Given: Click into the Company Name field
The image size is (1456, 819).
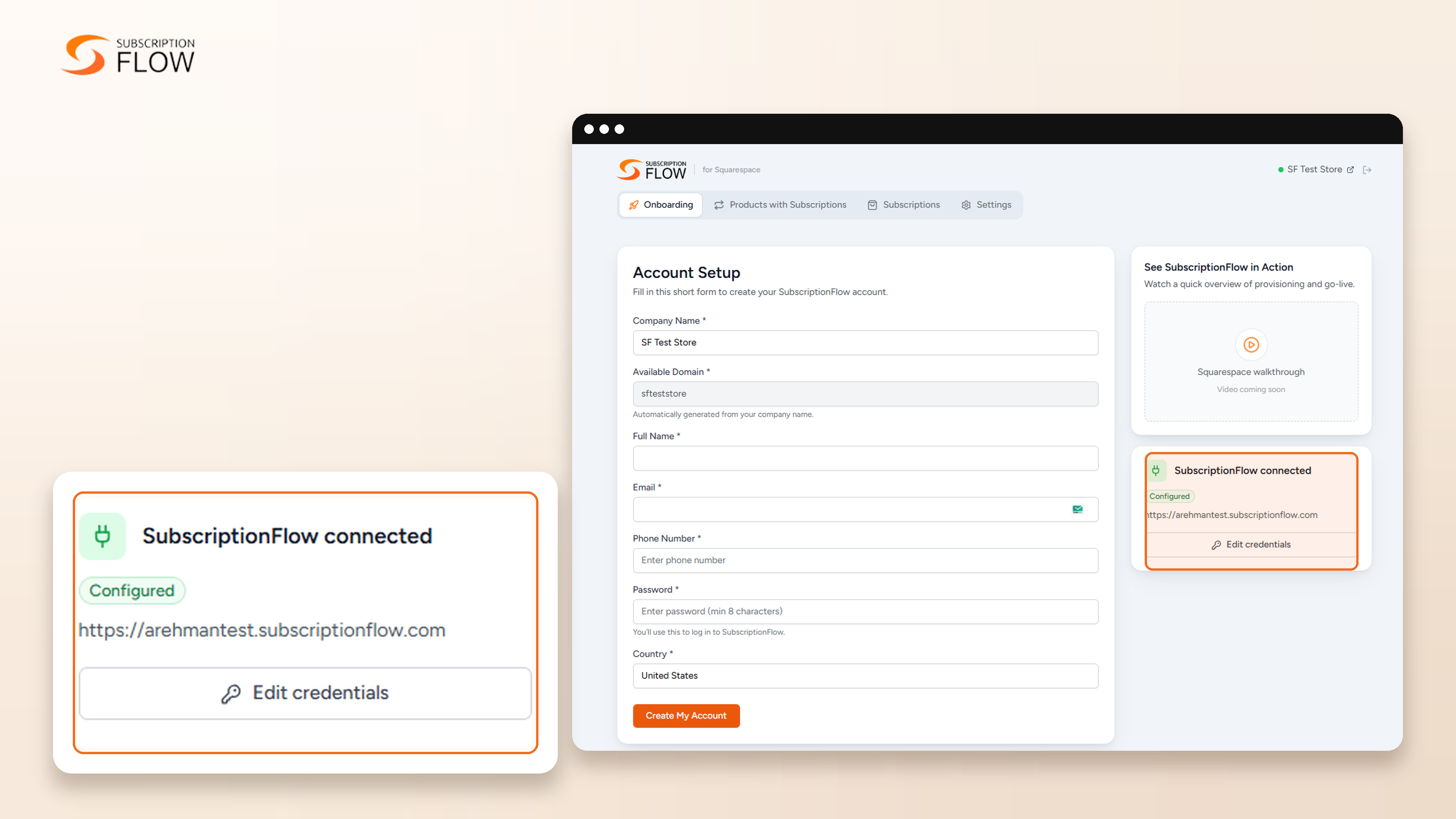Looking at the screenshot, I should tap(865, 342).
